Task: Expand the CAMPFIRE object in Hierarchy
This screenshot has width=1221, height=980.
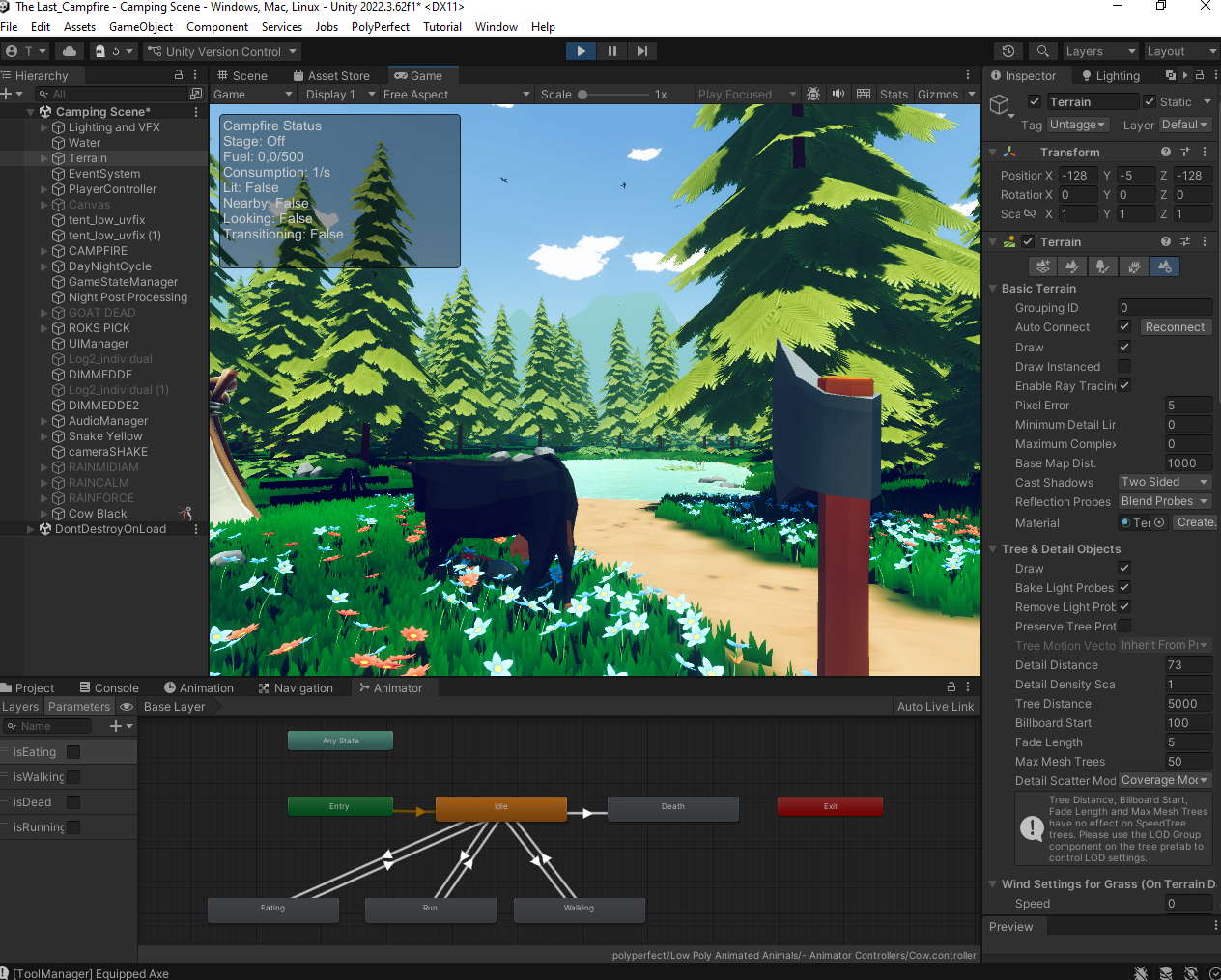Action: pos(44,251)
